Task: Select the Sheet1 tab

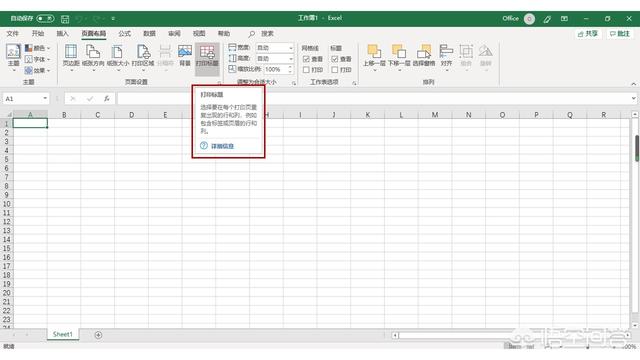Action: (62, 334)
